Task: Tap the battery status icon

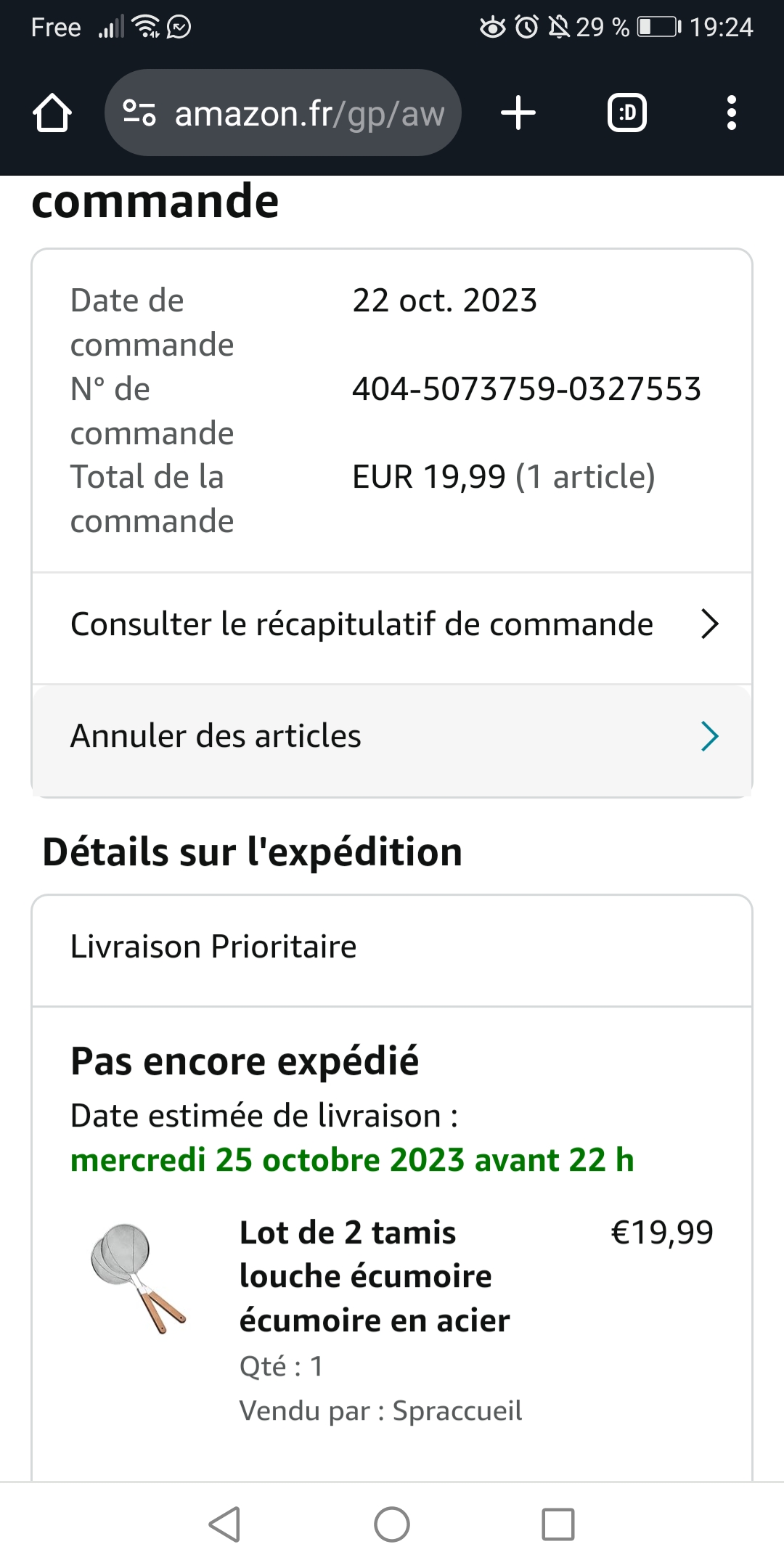Action: point(658,28)
